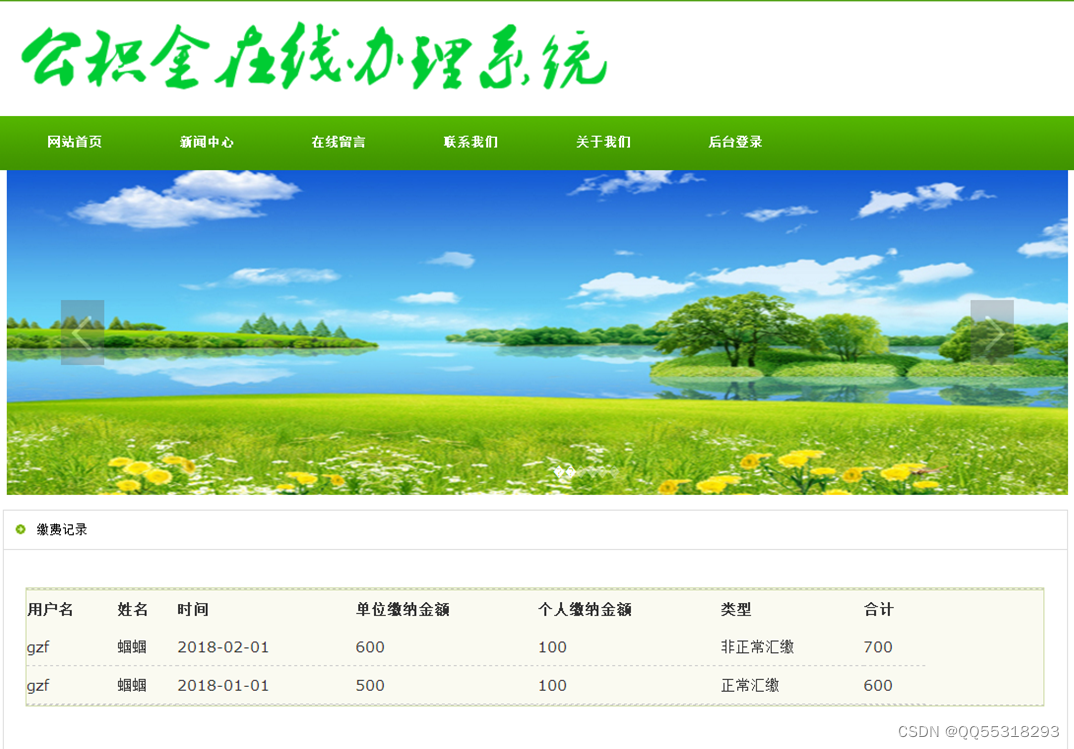
Task: Click the 500 unit payment amount
Action: coord(370,685)
